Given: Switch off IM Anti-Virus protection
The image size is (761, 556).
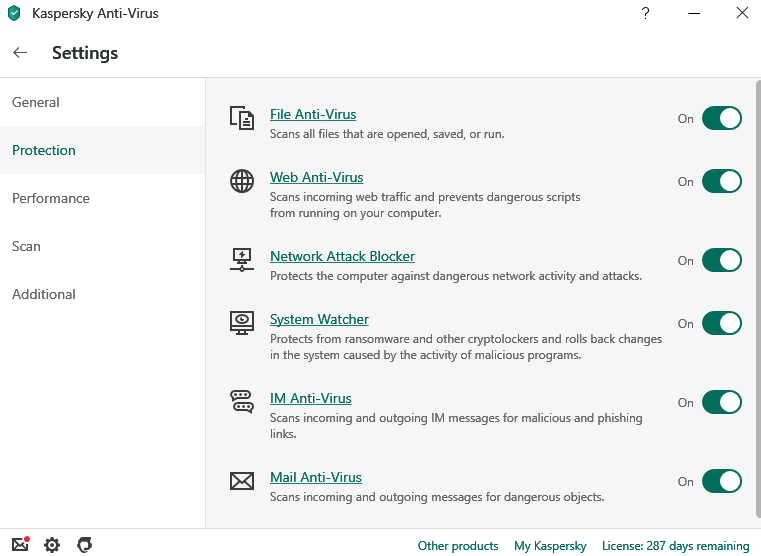Looking at the screenshot, I should 722,403.
